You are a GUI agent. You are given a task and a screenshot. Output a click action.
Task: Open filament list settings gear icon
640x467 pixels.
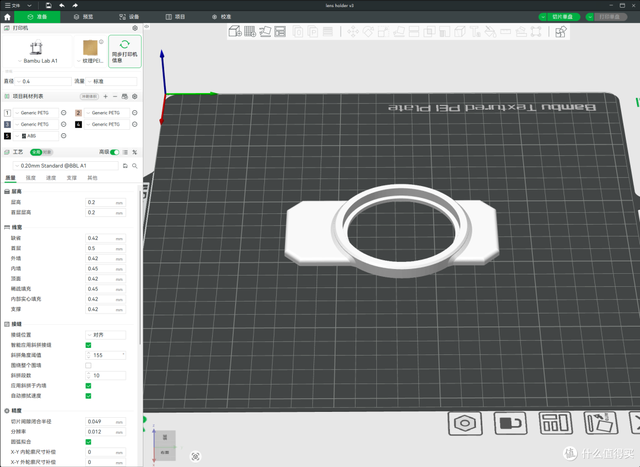pos(135,96)
